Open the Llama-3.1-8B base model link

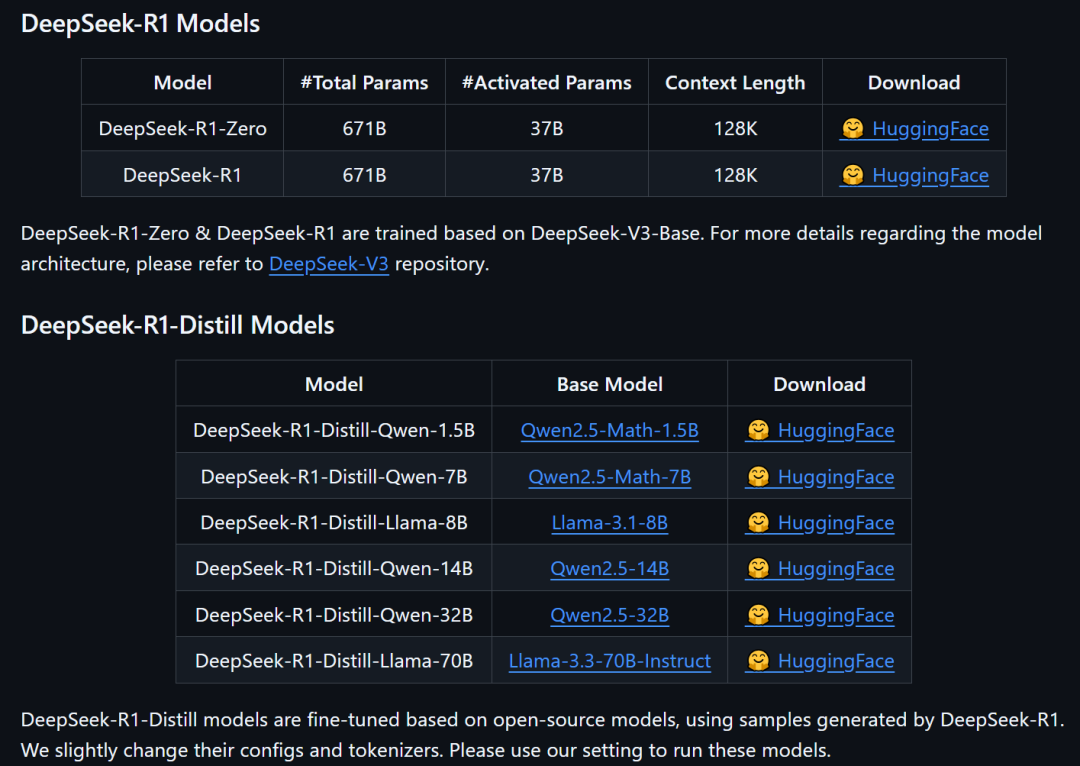tap(610, 523)
